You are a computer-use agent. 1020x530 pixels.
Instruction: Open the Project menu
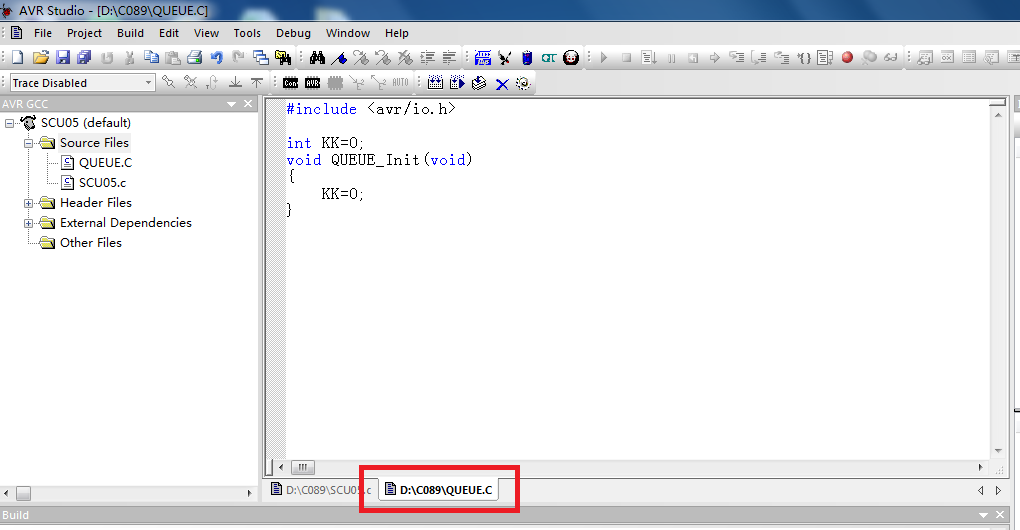coord(85,33)
